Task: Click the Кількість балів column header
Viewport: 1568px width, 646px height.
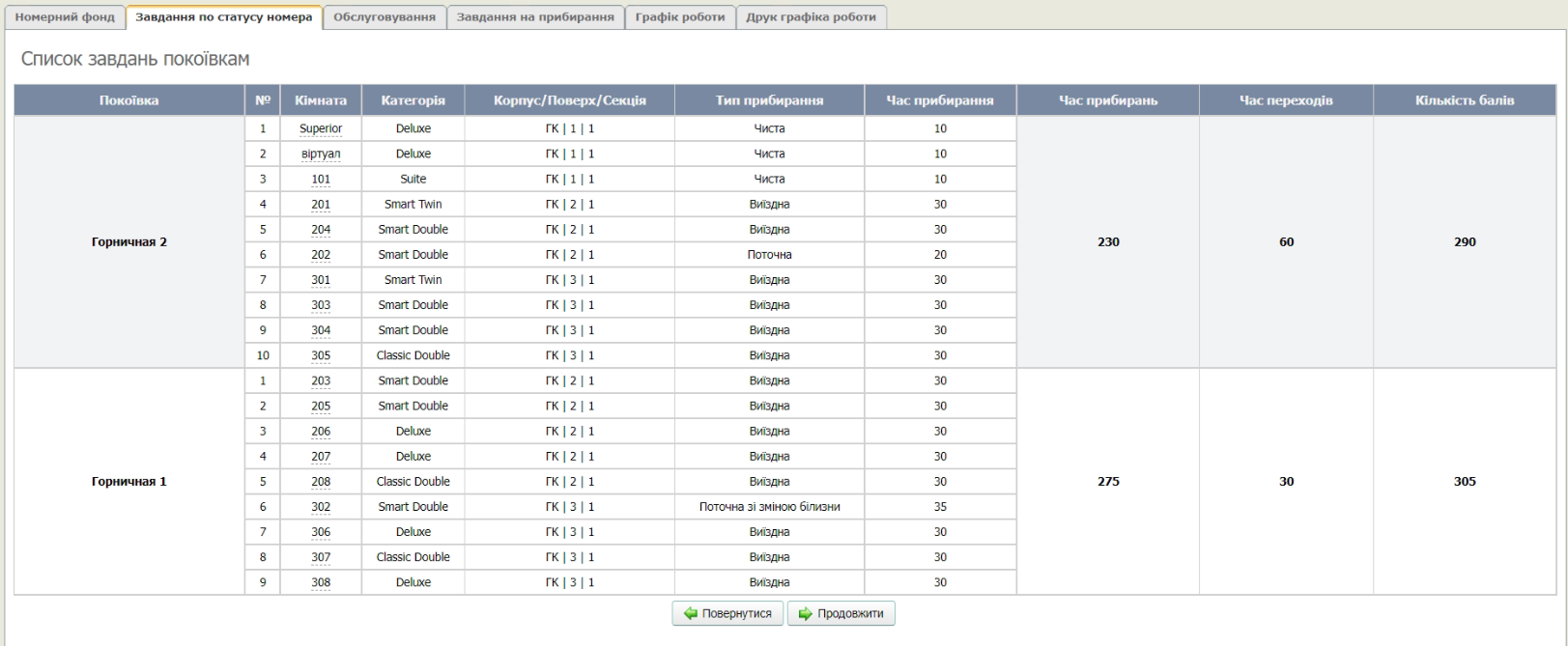Action: coord(1464,100)
